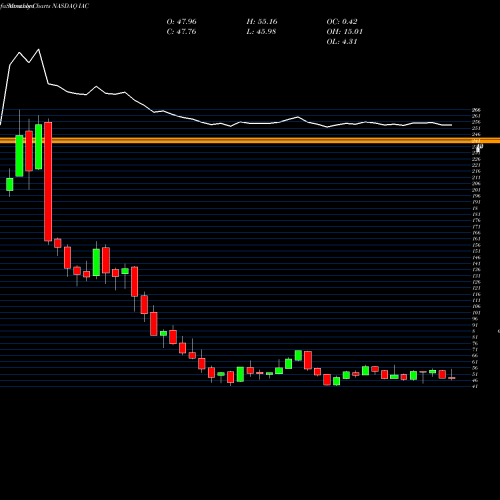Screen dimensions: 500x500
Task: Click the highest peak of the white line
Action: tap(39, 50)
